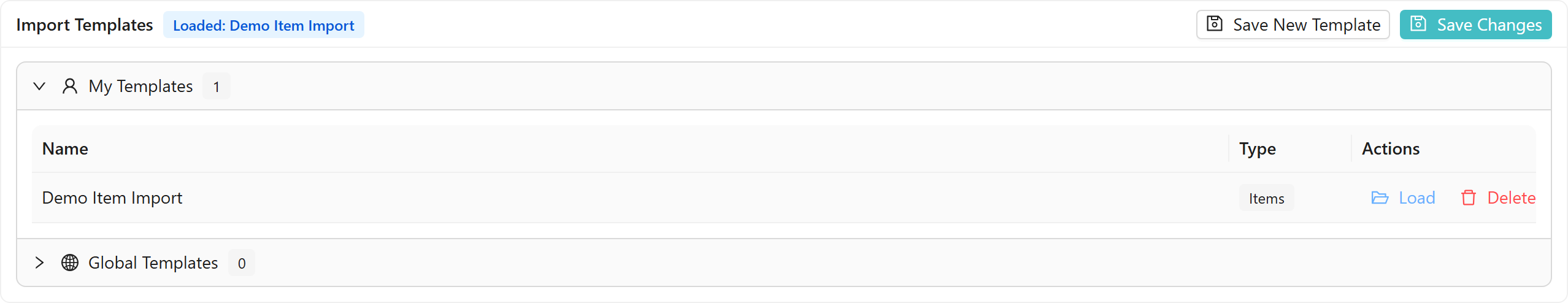Click the My Templates header label
This screenshot has width=1568, height=303.
coord(140,86)
